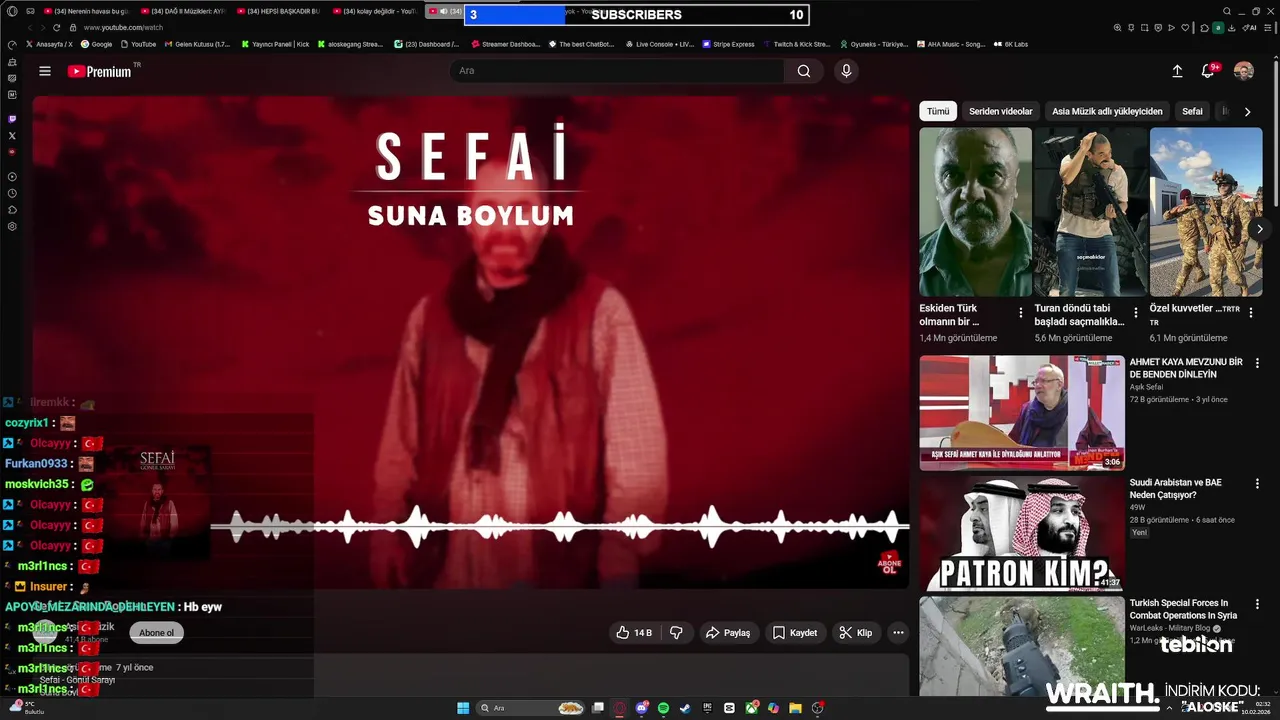Open Epic Games launcher from taskbar
Viewport: 1280px width, 720px height.
707,708
